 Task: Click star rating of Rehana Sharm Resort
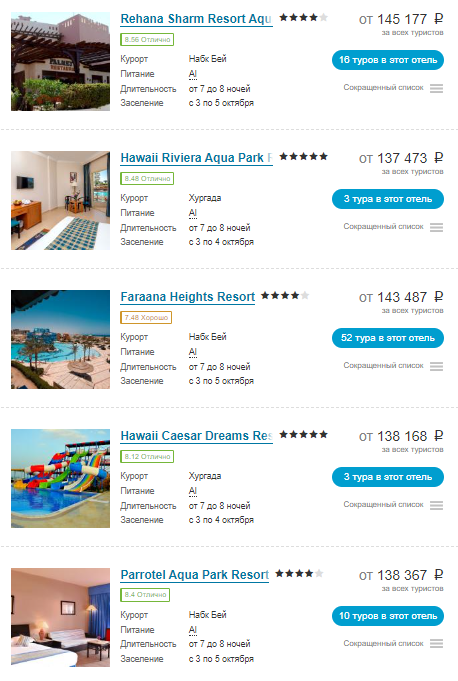tap(303, 17)
